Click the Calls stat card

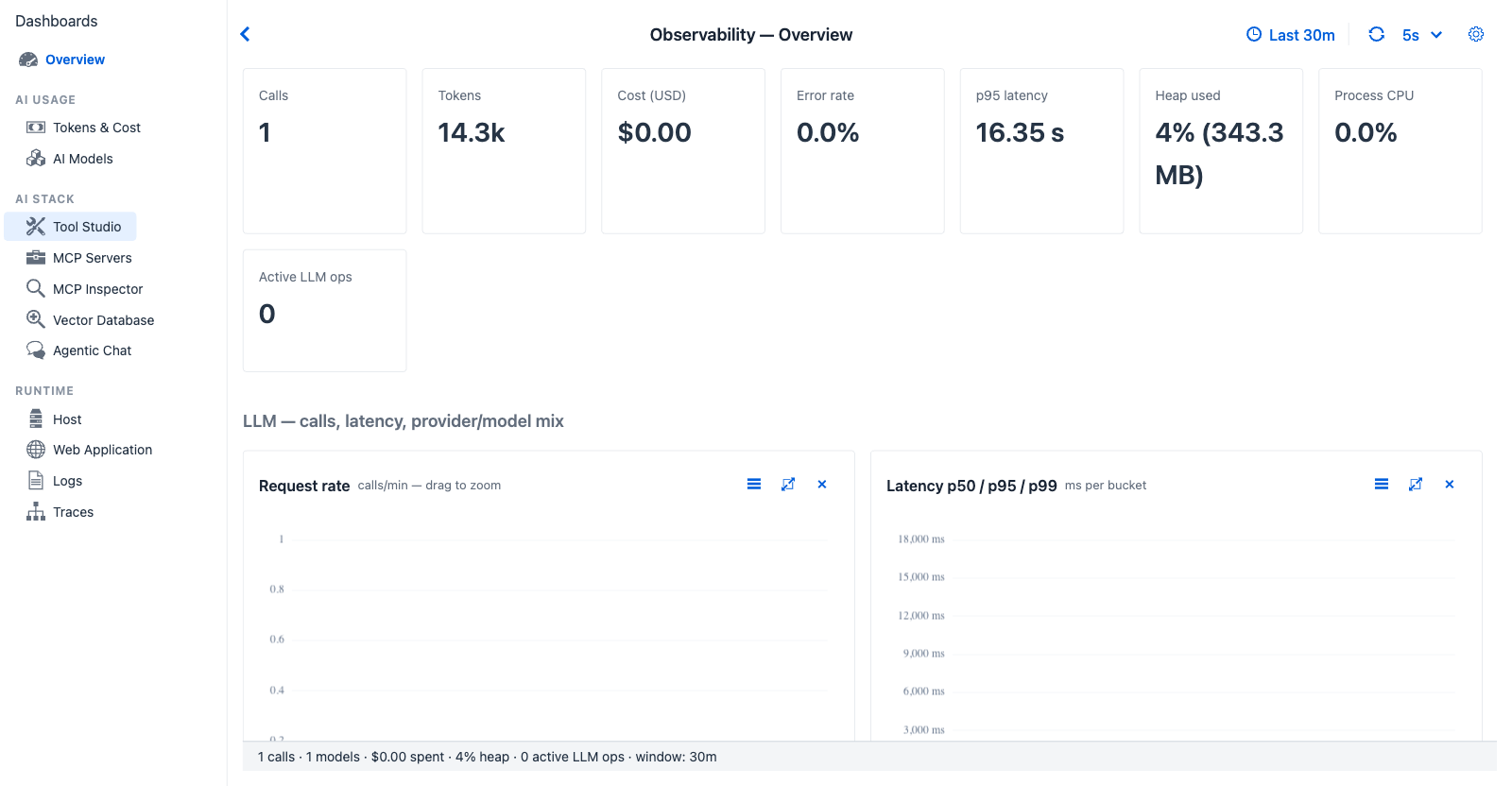tap(325, 151)
